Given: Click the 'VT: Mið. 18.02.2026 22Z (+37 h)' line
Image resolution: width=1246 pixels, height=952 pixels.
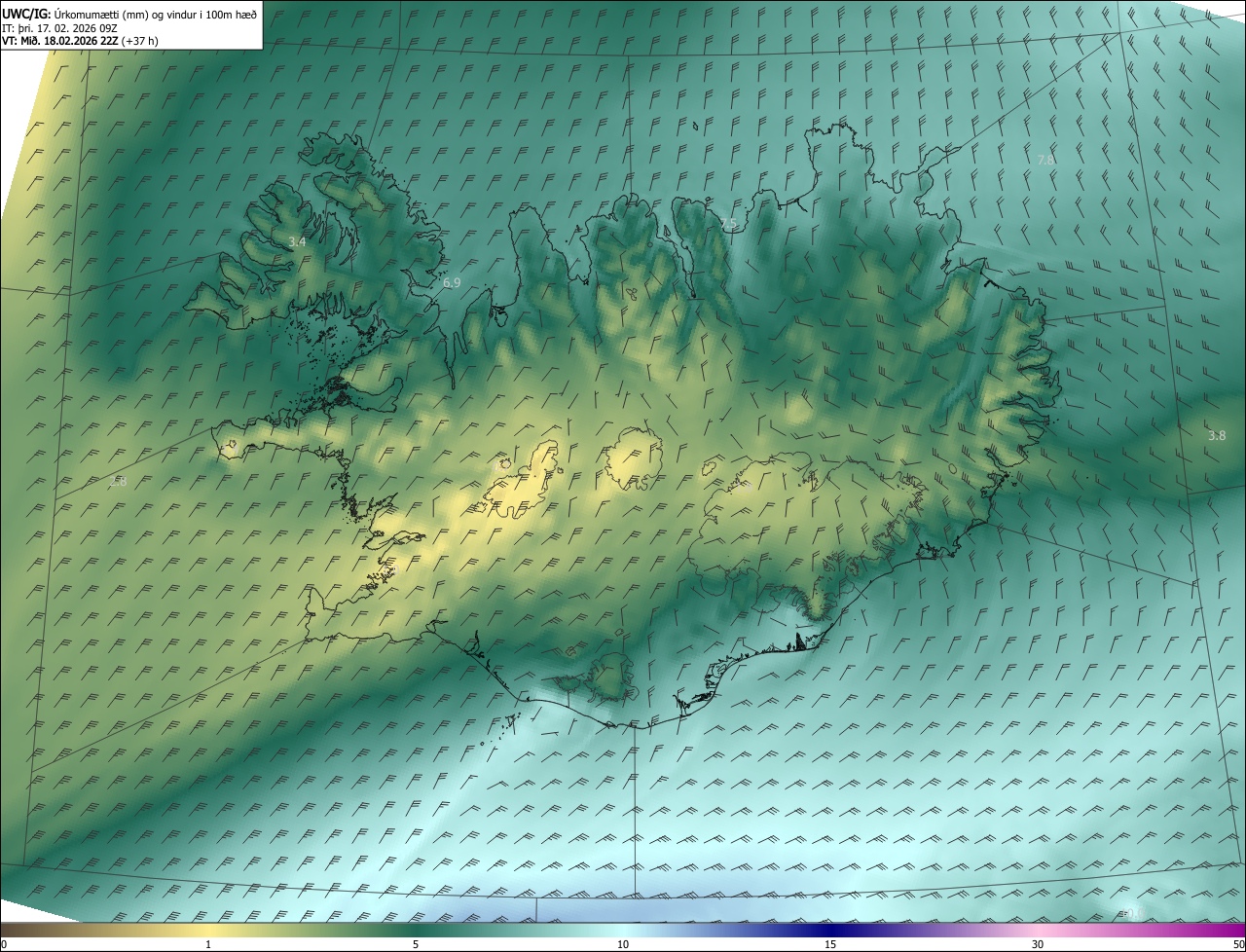Looking at the screenshot, I should pos(80,41).
